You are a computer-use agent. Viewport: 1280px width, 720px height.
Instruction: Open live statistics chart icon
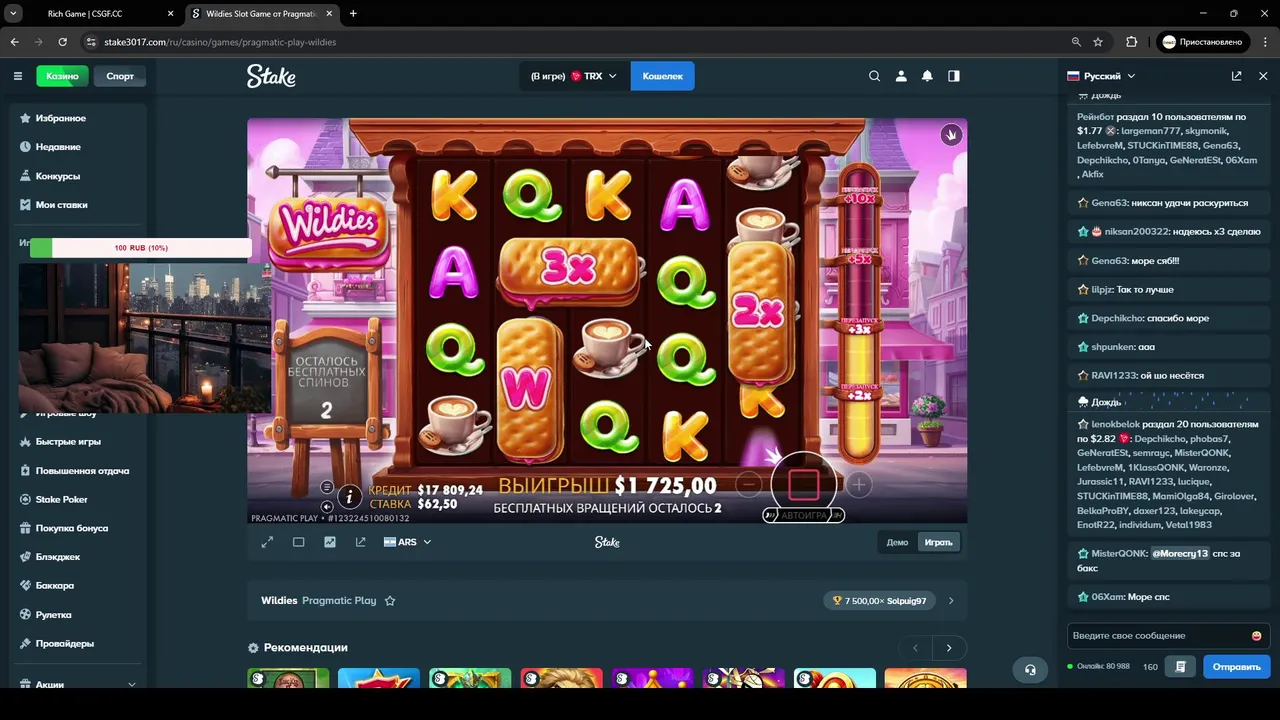330,542
